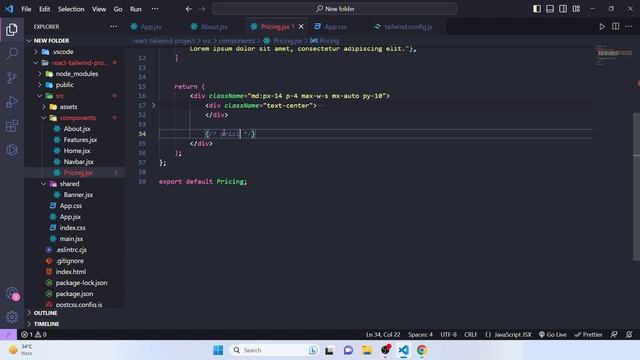640x360 pixels.
Task: Expand the .vscode folder
Action: coord(62,52)
